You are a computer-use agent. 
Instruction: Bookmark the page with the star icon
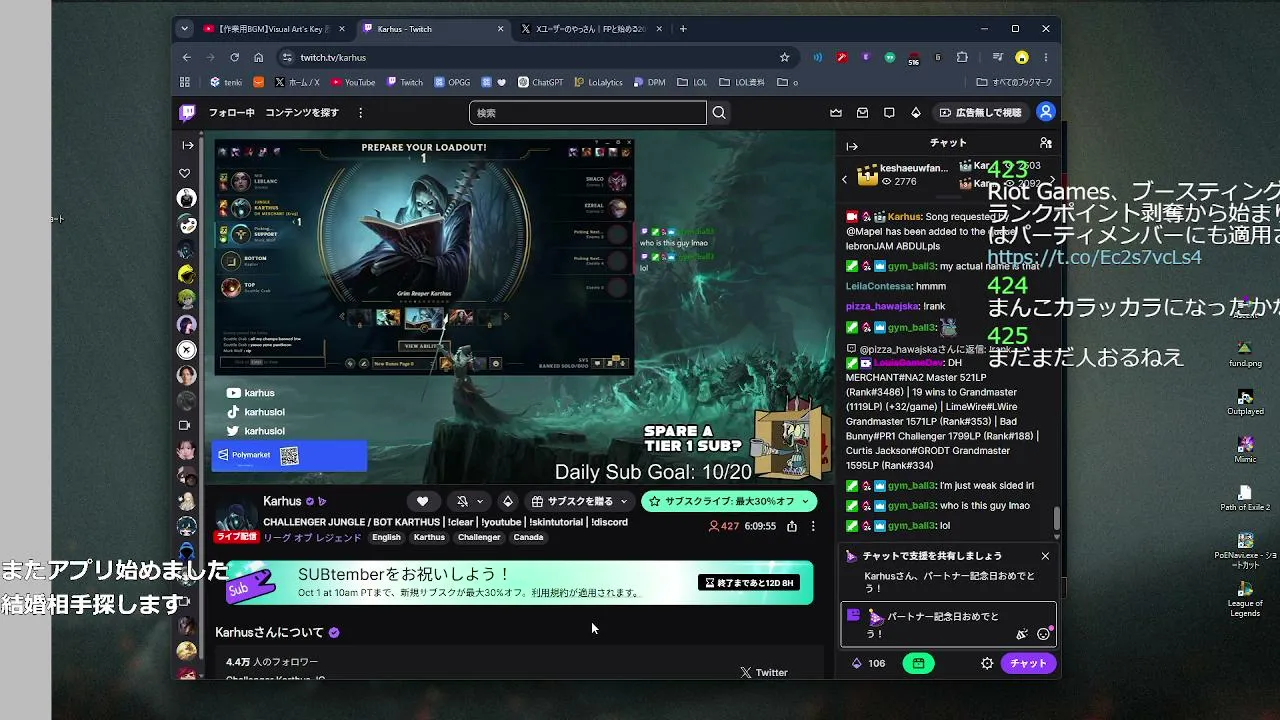pyautogui.click(x=784, y=57)
